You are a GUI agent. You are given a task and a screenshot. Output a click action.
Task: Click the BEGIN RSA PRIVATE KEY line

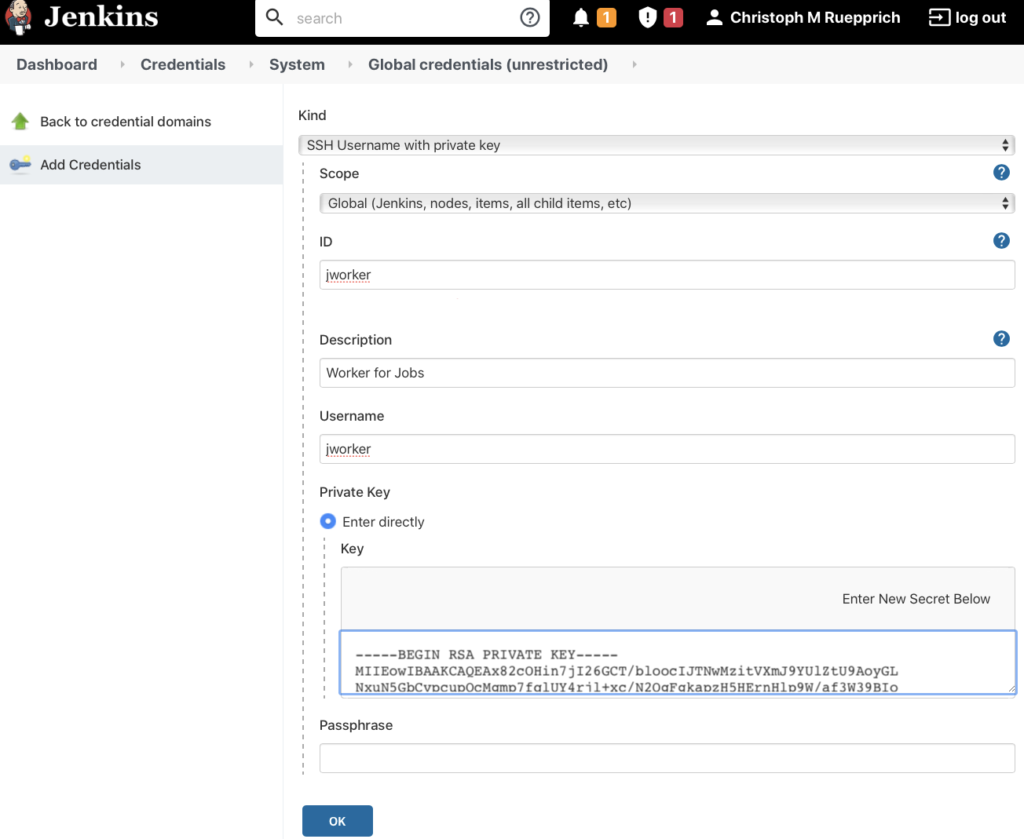point(487,654)
